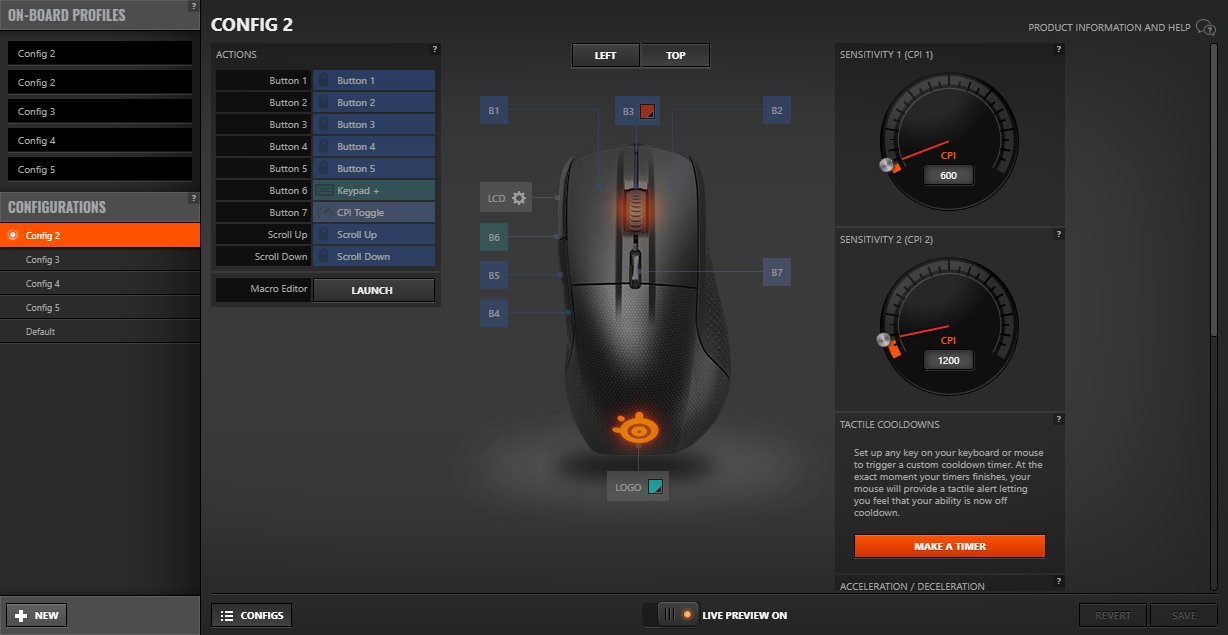Click the Sensitivity 1 help question mark

pos(1059,48)
